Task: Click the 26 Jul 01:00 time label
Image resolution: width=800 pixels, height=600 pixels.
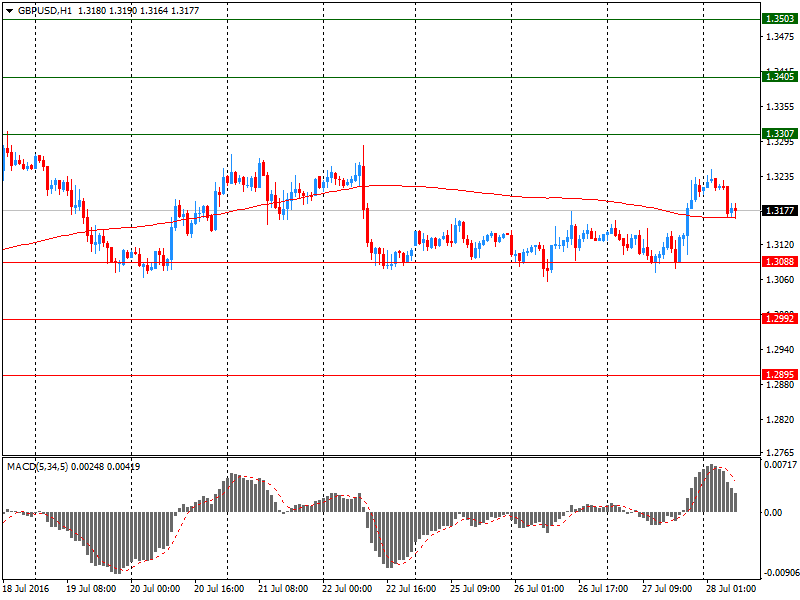Action: point(539,589)
